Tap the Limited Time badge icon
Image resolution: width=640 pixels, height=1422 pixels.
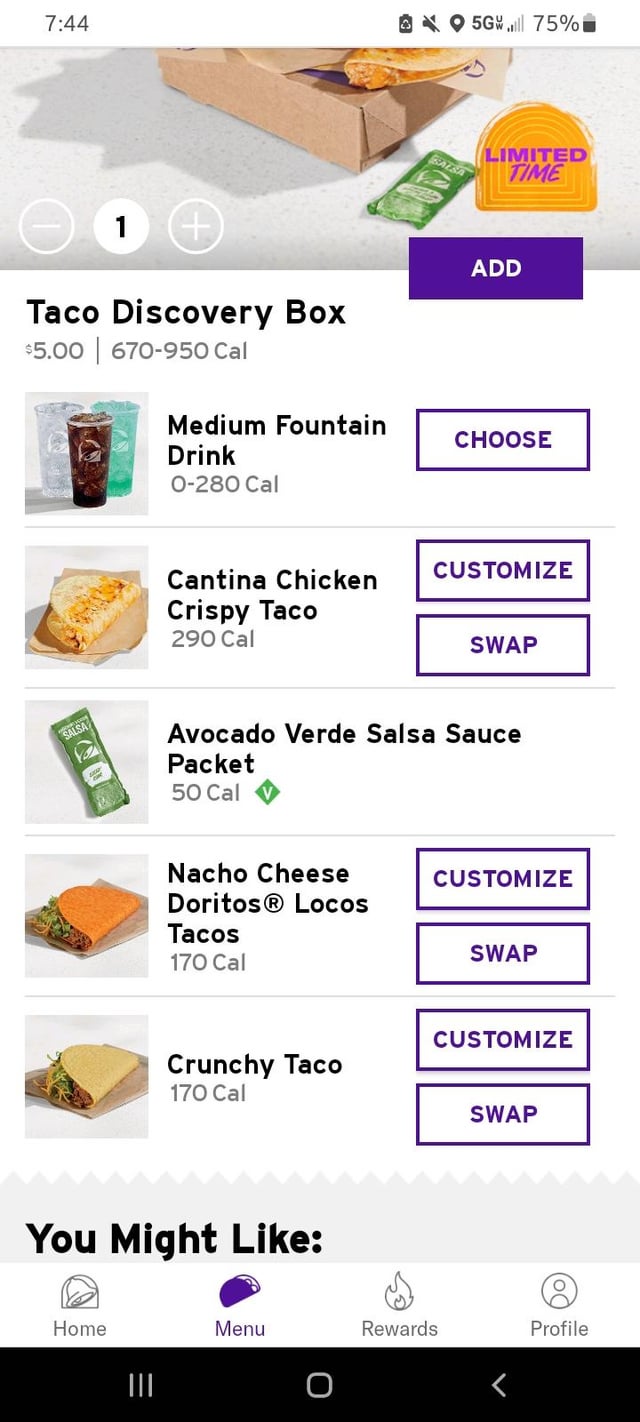click(x=536, y=158)
